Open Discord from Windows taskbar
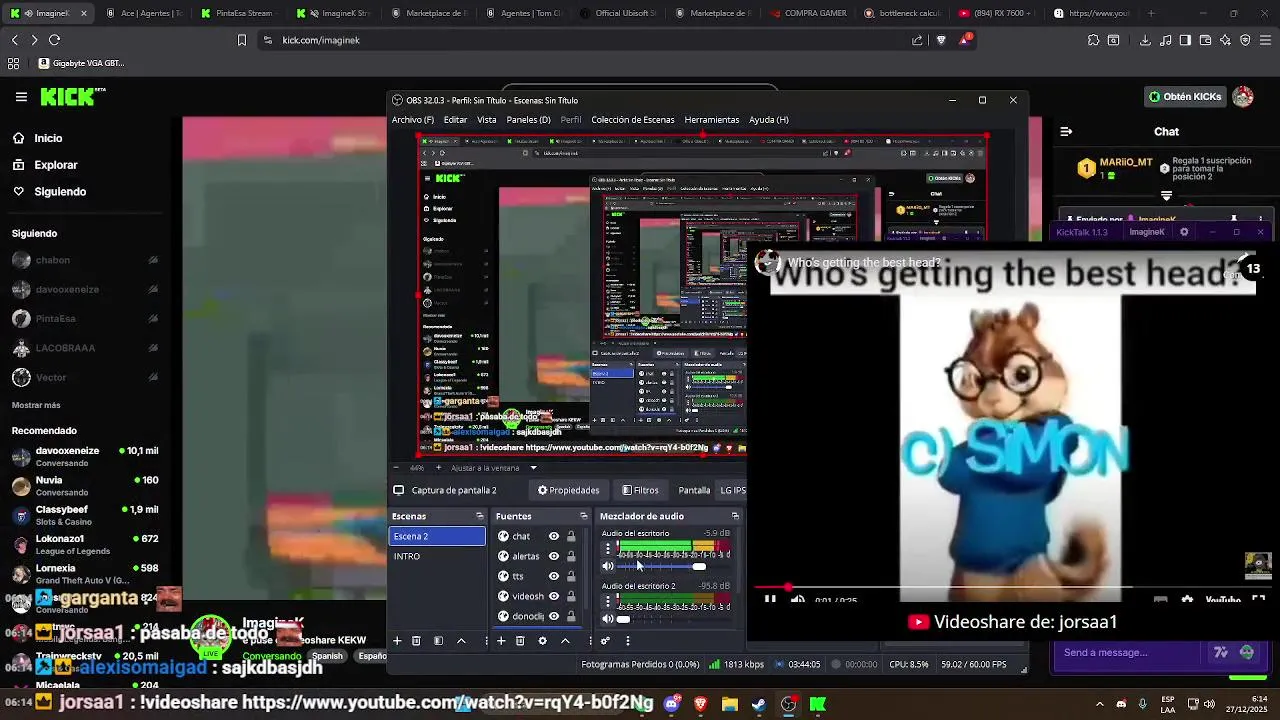1280x720 pixels. (671, 704)
